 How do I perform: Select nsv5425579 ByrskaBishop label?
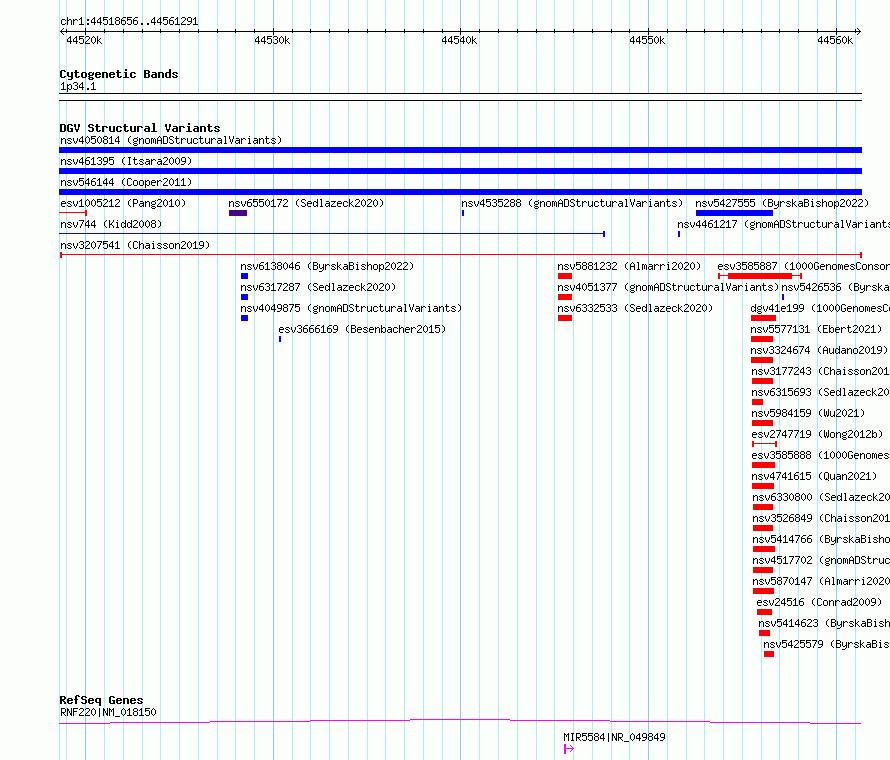point(826,644)
